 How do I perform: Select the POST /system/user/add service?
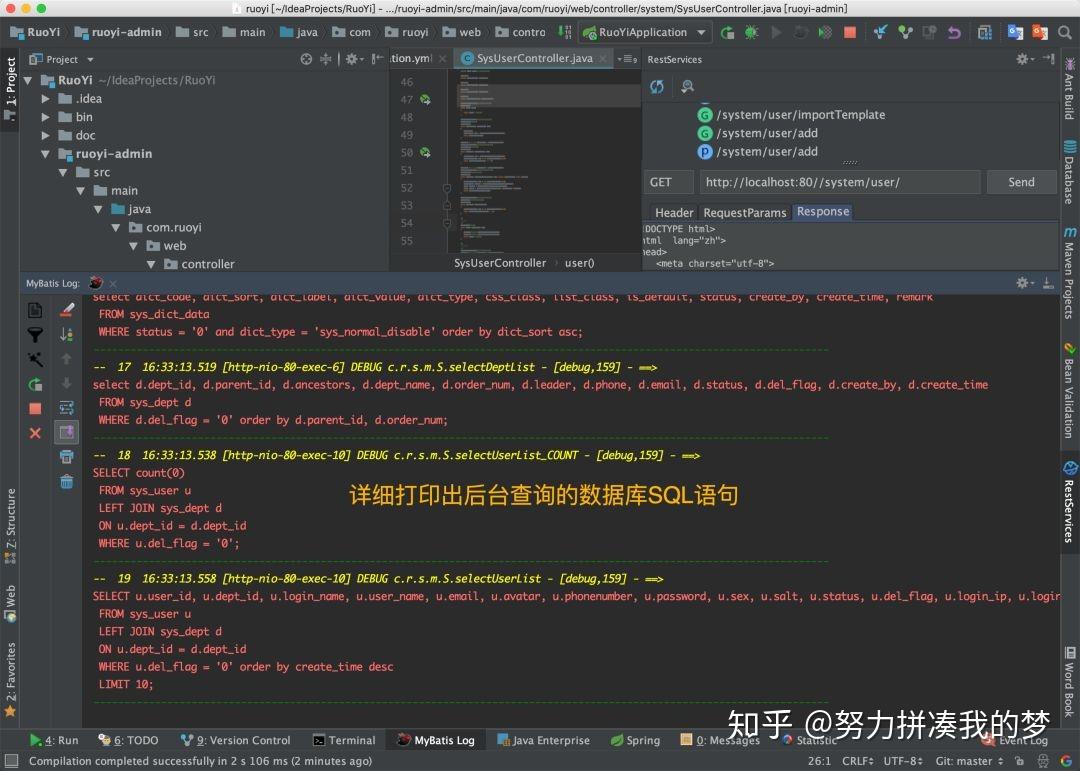(758, 152)
